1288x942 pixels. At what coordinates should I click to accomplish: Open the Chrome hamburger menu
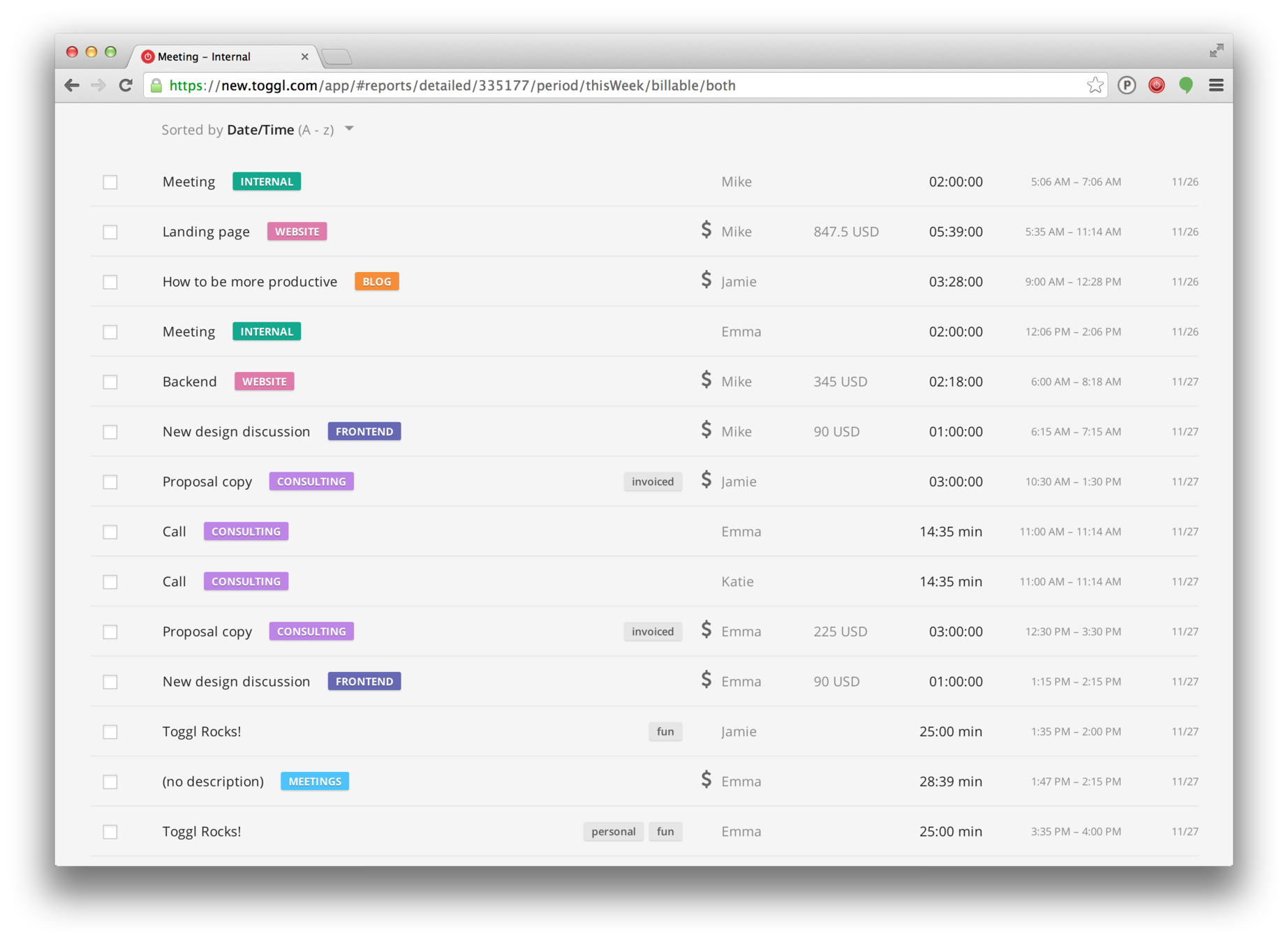1215,85
